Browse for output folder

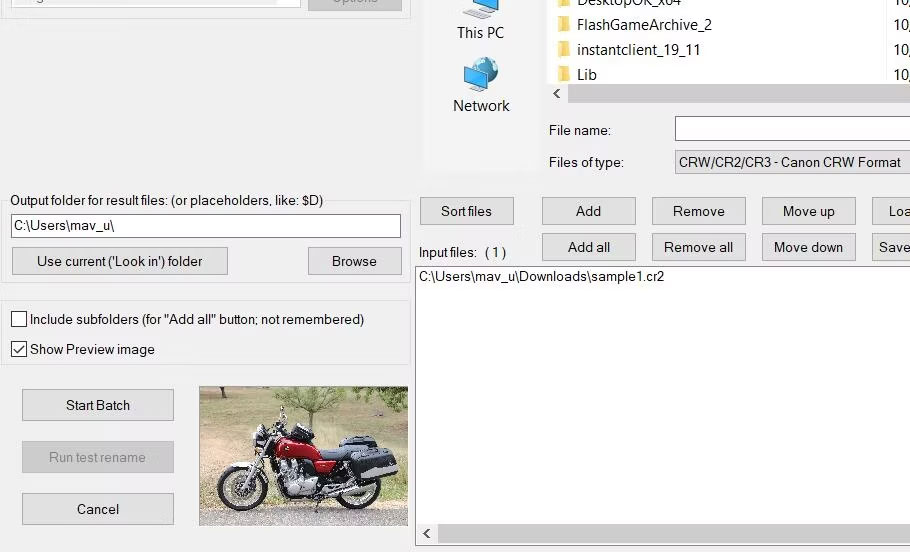coord(354,261)
